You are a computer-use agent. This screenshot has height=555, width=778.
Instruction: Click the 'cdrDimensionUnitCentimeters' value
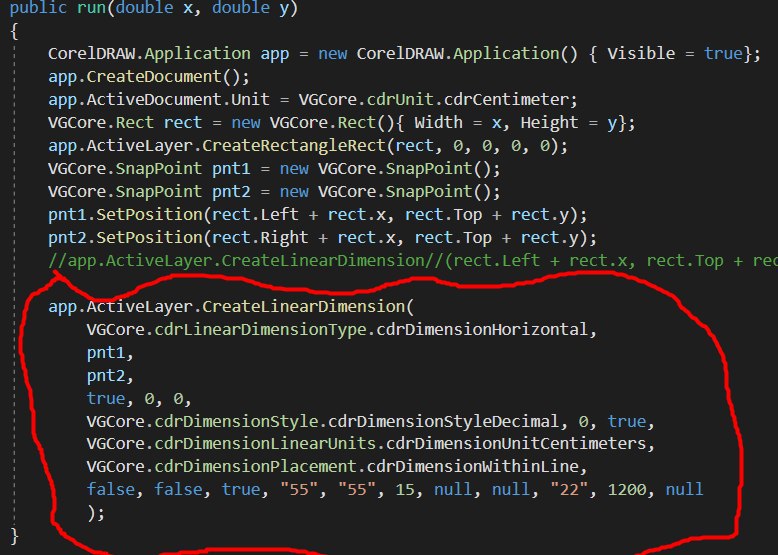pyautogui.click(x=516, y=443)
